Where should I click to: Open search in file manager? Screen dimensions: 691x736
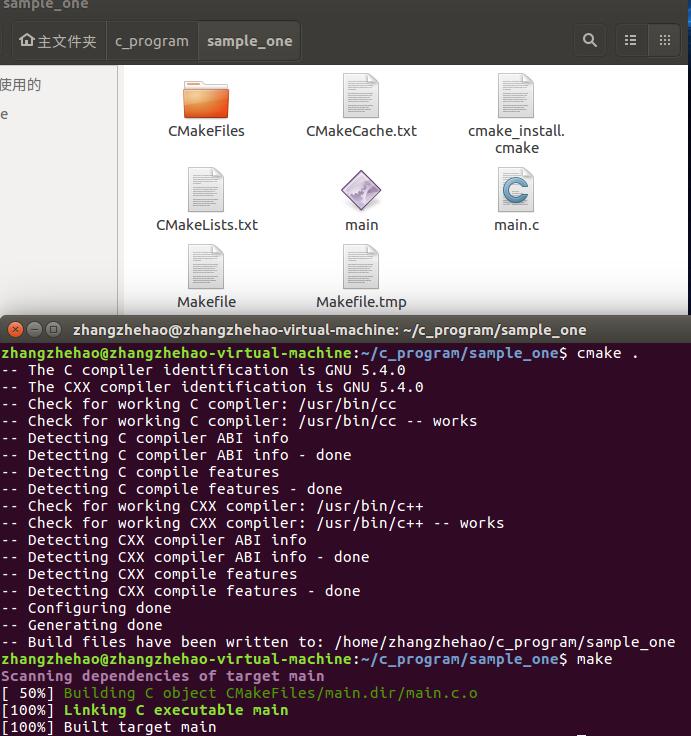(590, 40)
